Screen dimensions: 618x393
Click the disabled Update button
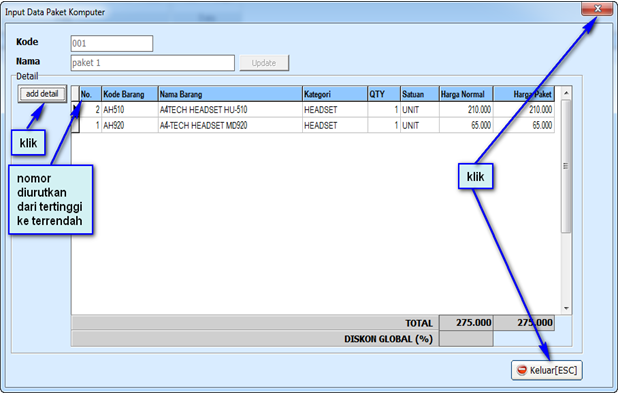tap(264, 63)
